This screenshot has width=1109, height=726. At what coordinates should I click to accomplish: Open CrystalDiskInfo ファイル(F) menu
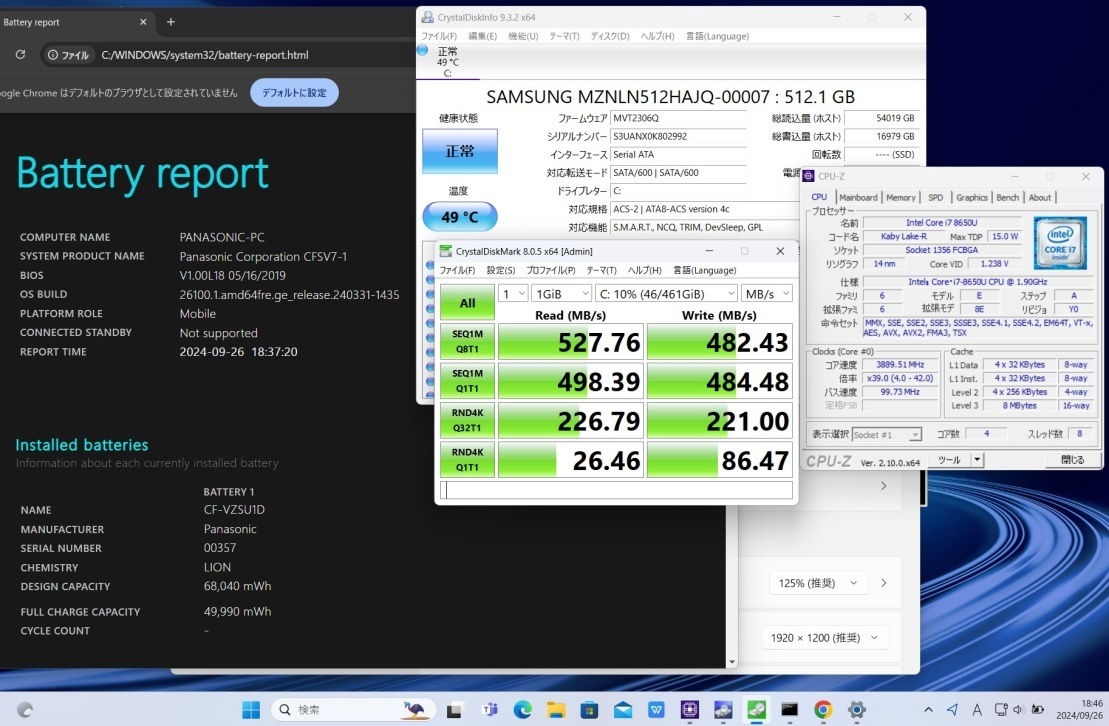tap(439, 36)
